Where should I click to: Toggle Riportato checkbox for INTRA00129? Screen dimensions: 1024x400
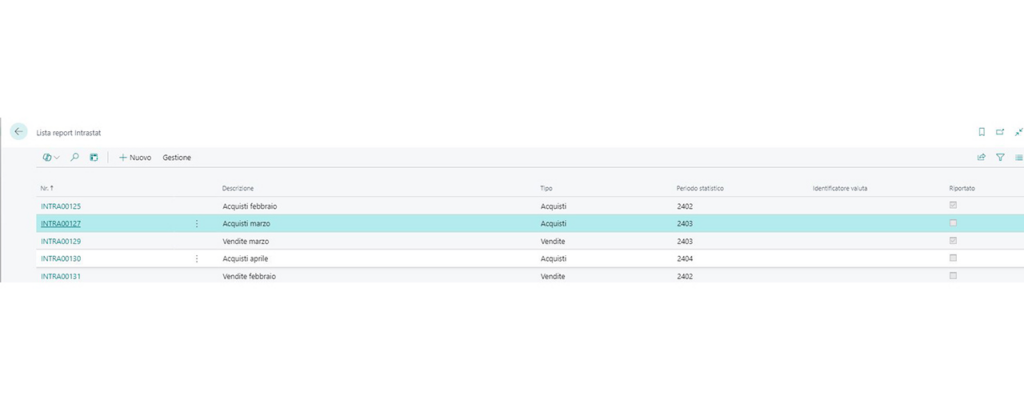click(953, 241)
